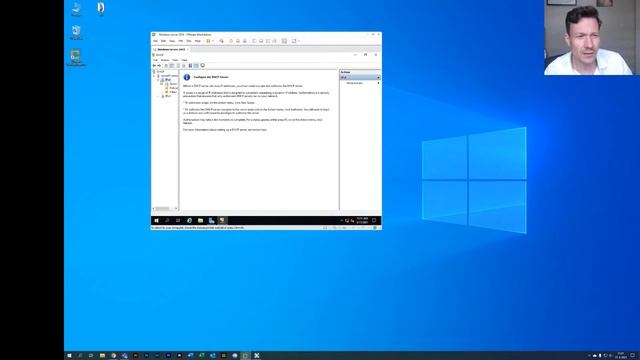The image size is (640, 360).
Task: Open Task View on the guest taskbar
Action: pos(178,220)
